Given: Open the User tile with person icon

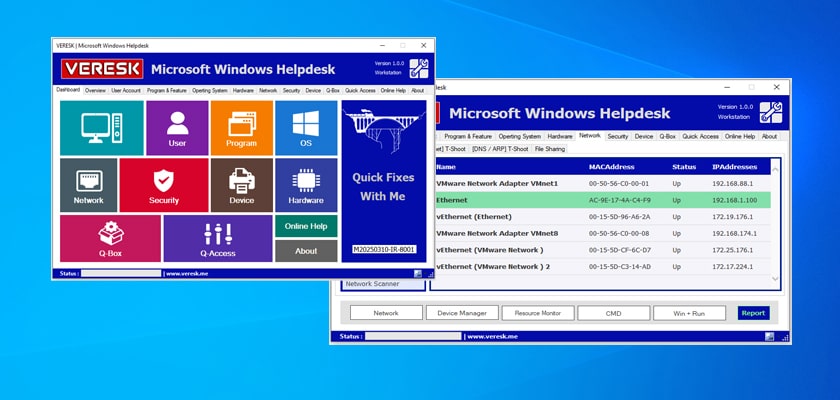Looking at the screenshot, I should pos(177,128).
